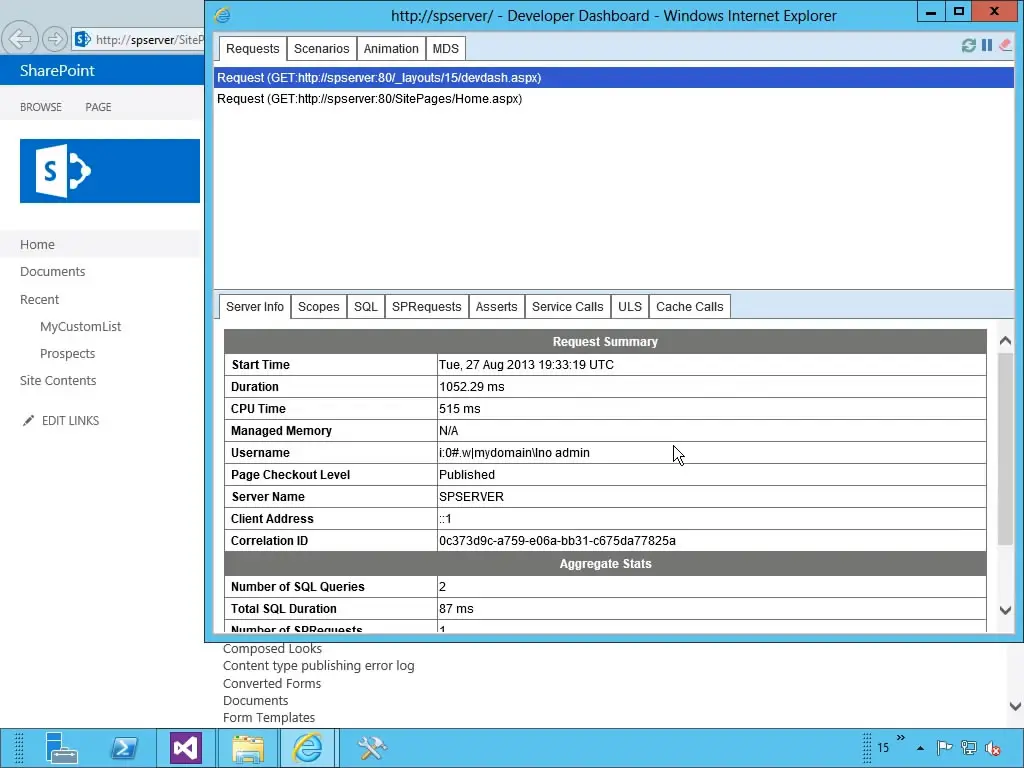Click the pencil icon beside EDIT LINKS
The height and width of the screenshot is (768, 1024).
click(x=28, y=421)
